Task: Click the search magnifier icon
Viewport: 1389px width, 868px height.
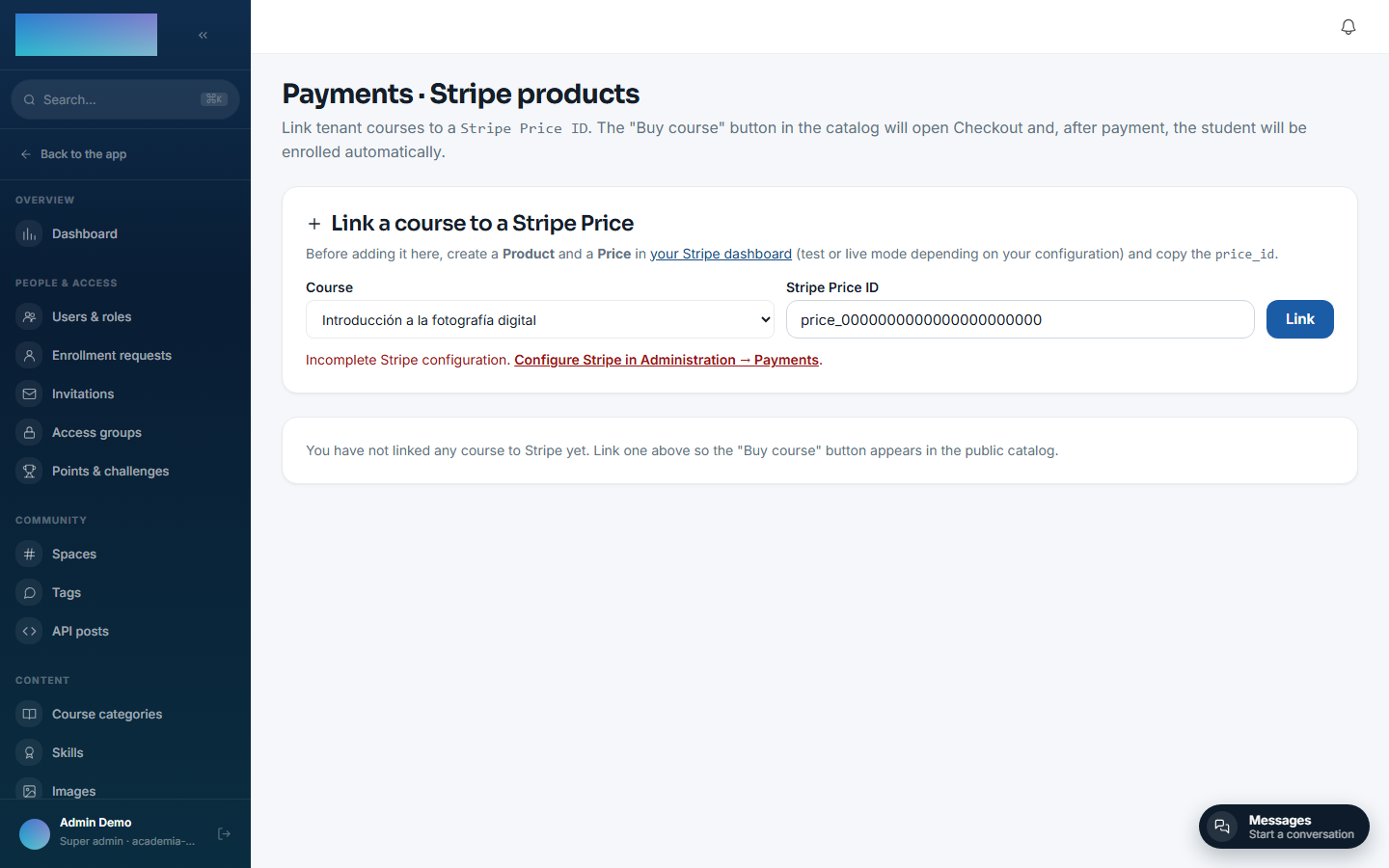Action: tap(29, 99)
